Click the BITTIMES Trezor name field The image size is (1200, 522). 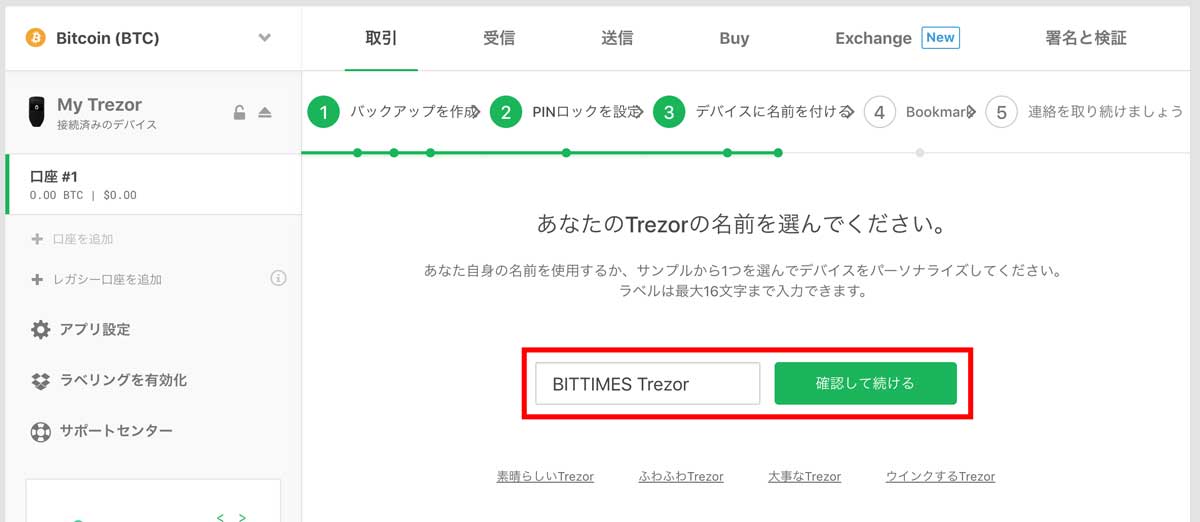[648, 383]
